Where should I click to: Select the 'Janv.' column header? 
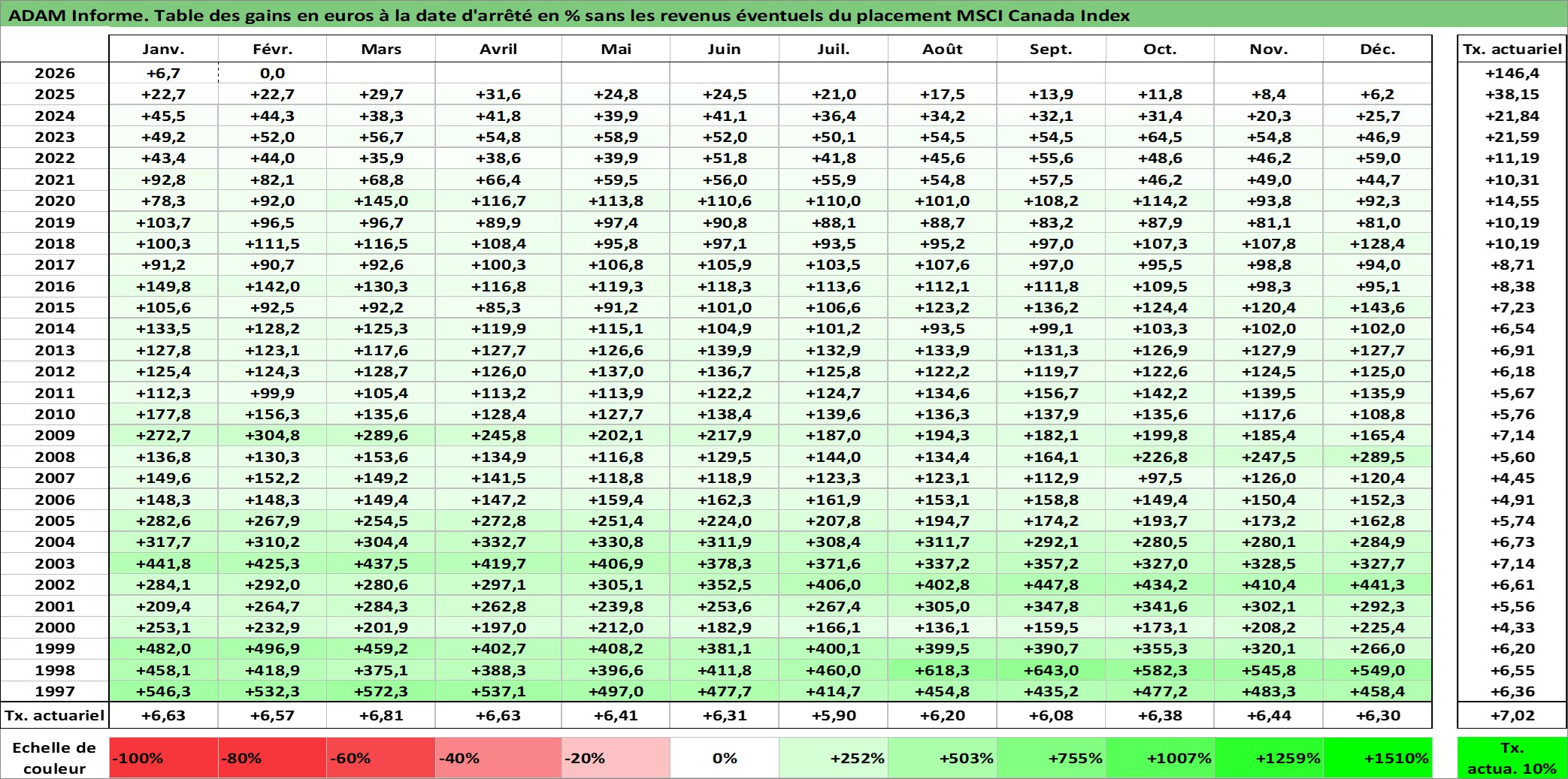[x=164, y=49]
